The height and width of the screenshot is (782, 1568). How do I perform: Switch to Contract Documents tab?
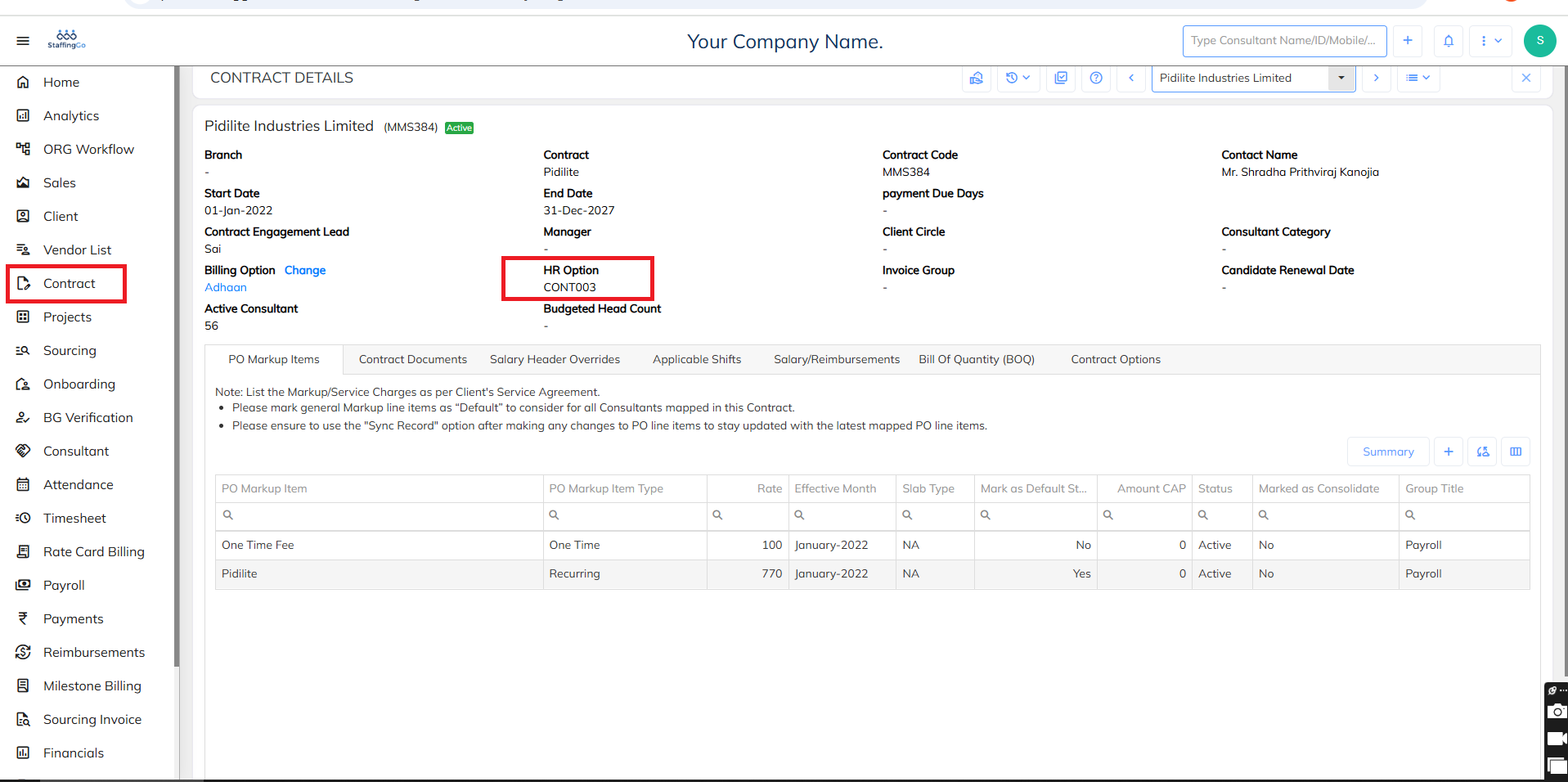(x=413, y=359)
